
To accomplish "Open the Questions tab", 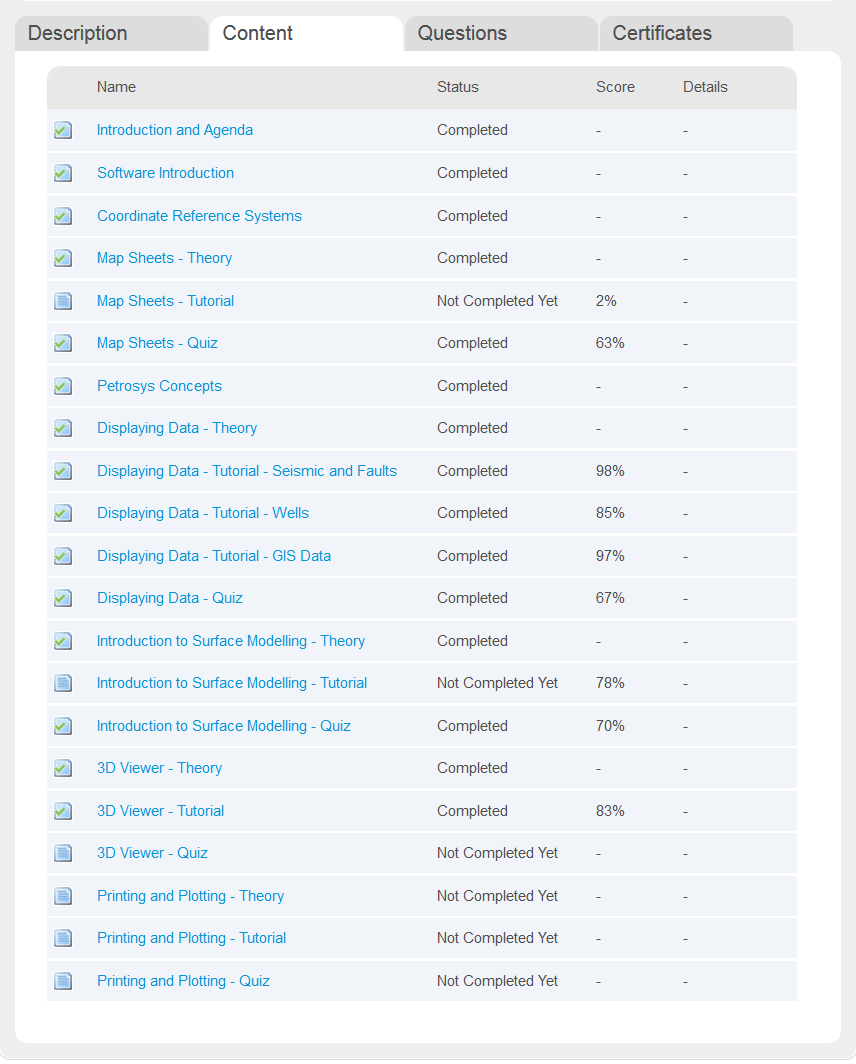I will click(462, 33).
